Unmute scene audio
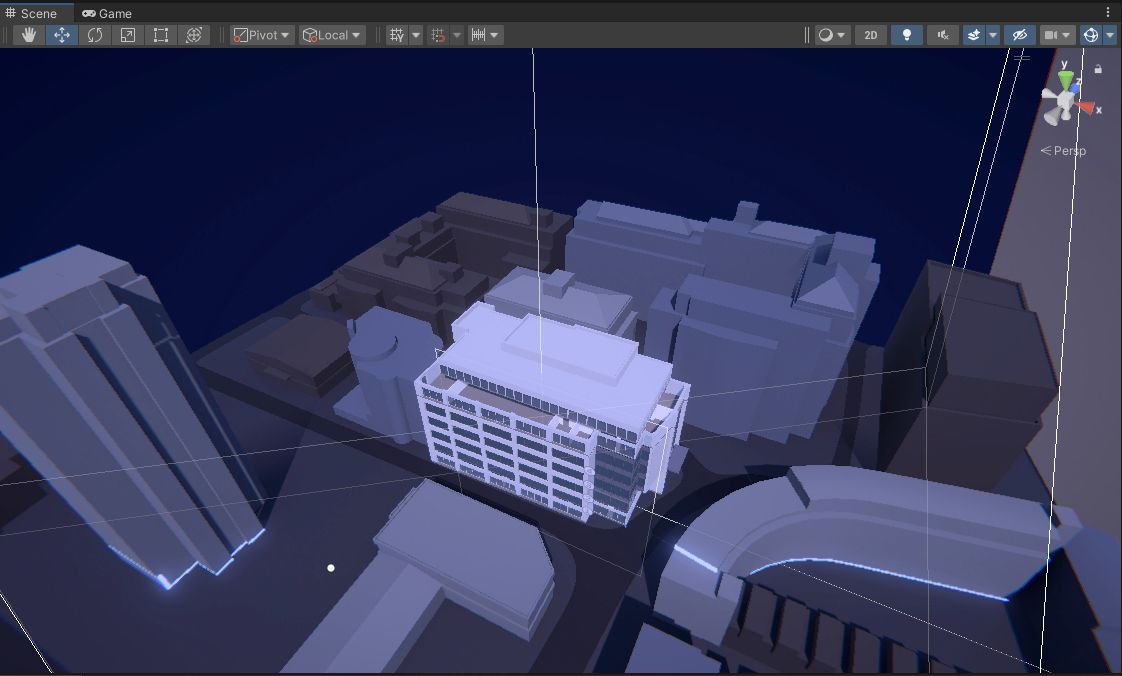The image size is (1122, 676). 941,34
